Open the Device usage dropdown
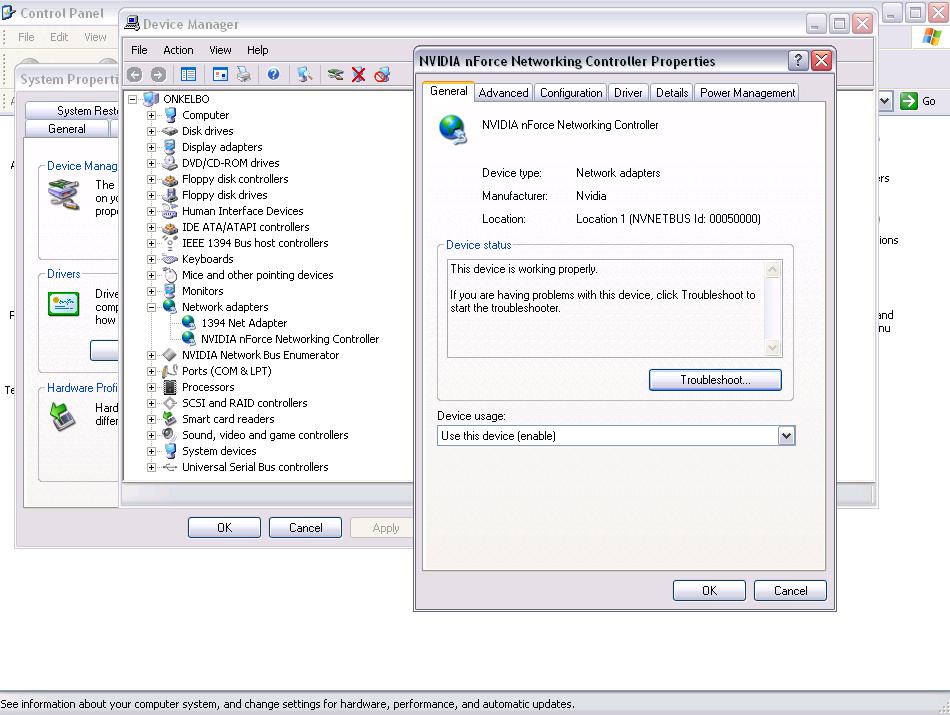 click(x=786, y=436)
